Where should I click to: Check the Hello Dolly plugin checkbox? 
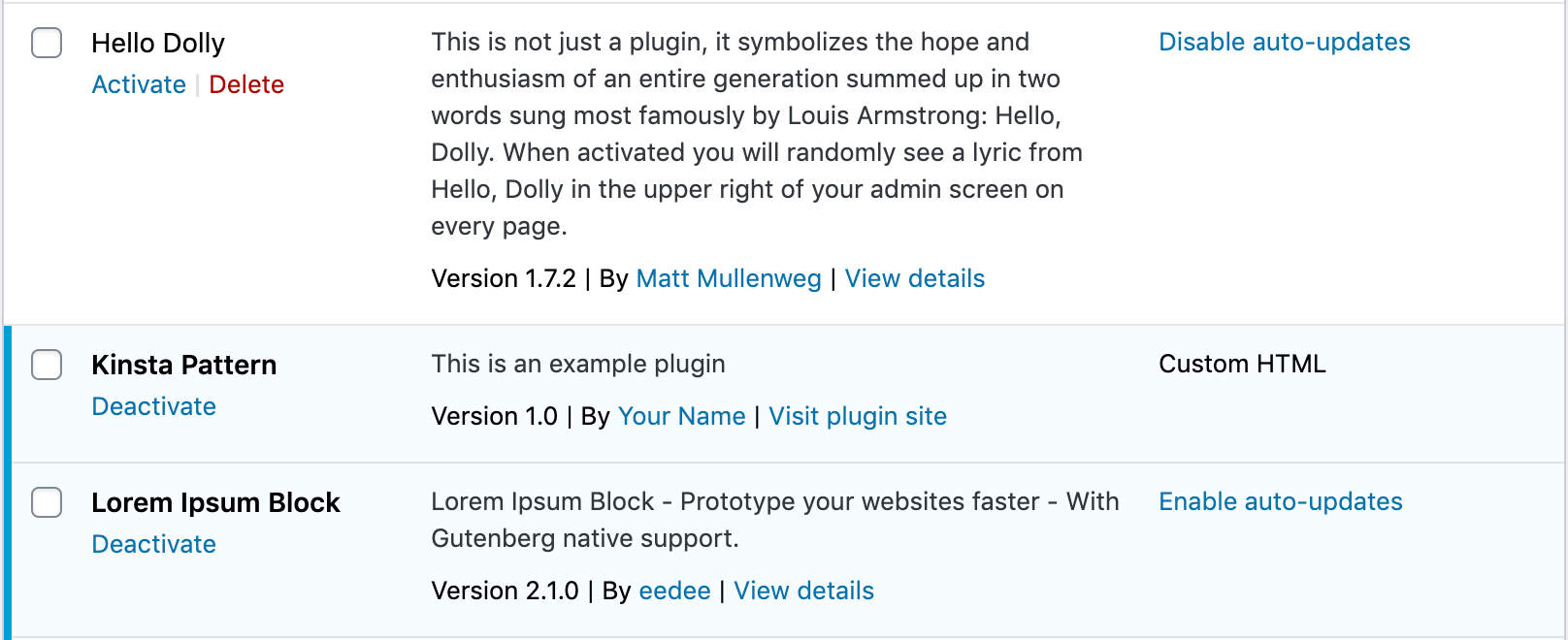point(46,44)
